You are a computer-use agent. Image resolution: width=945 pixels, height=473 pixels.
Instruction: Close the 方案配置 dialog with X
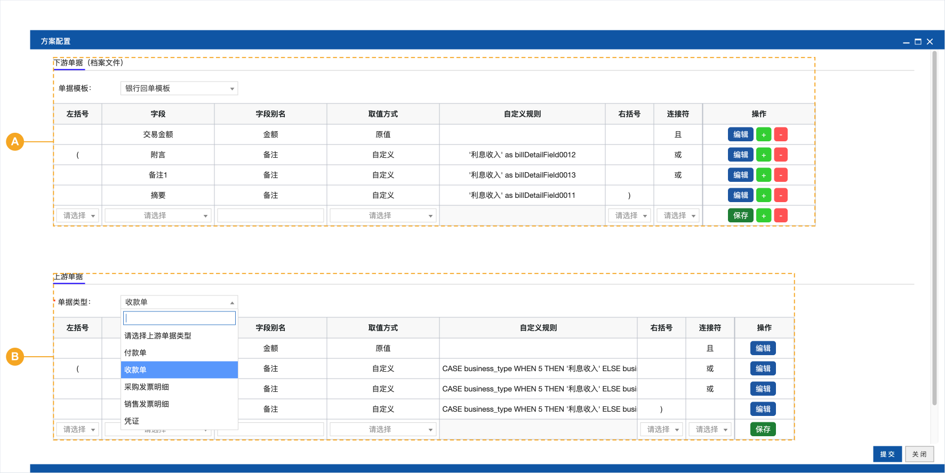pos(930,42)
